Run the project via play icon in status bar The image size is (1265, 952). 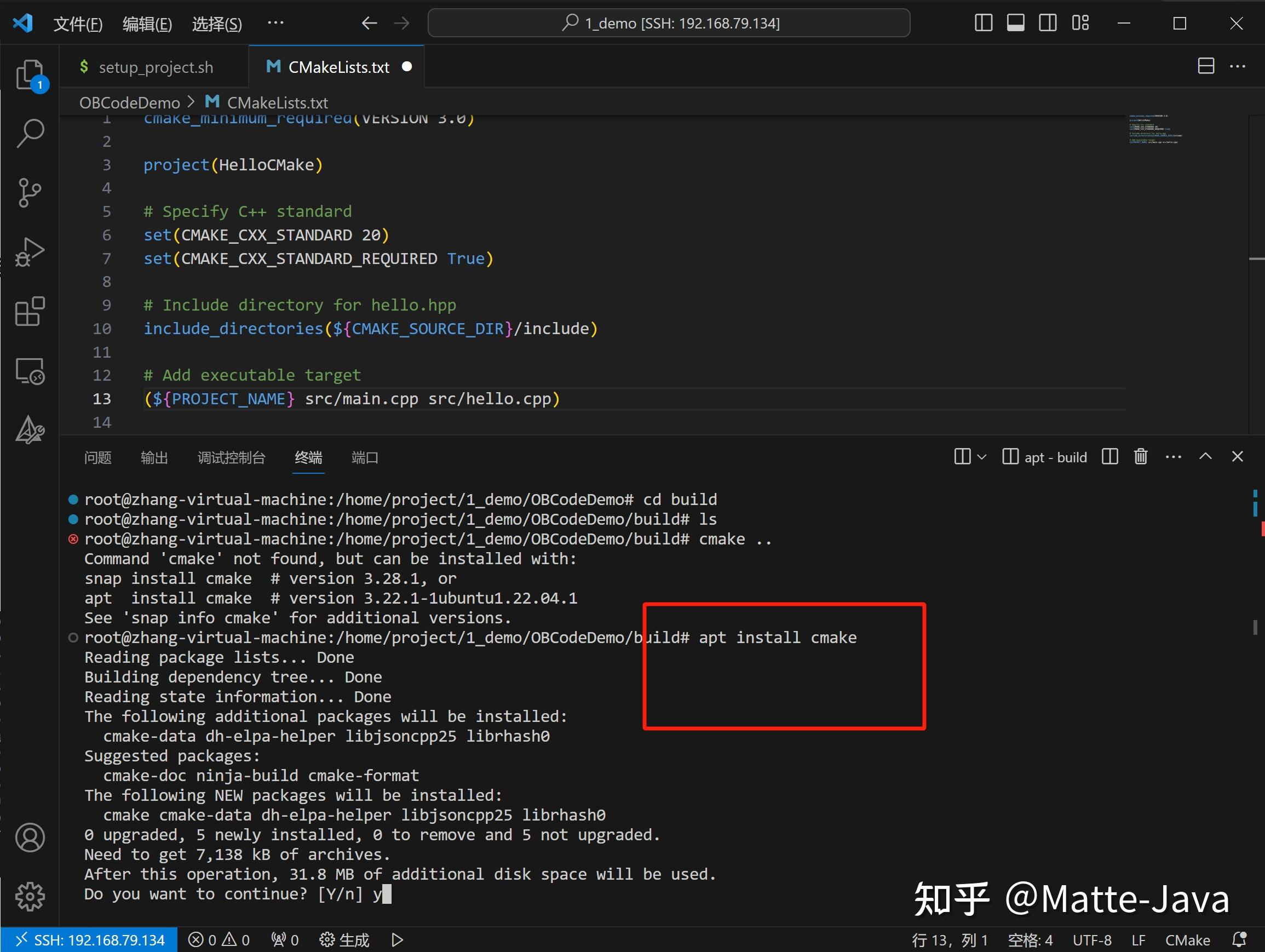click(396, 939)
